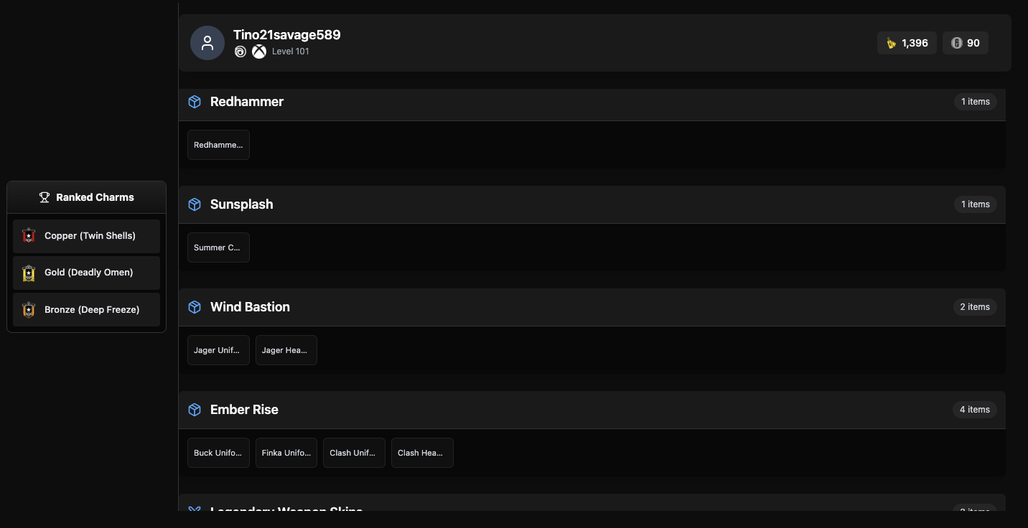Open the Summer C... item in Sunsplash
Image resolution: width=1028 pixels, height=528 pixels.
click(x=218, y=247)
